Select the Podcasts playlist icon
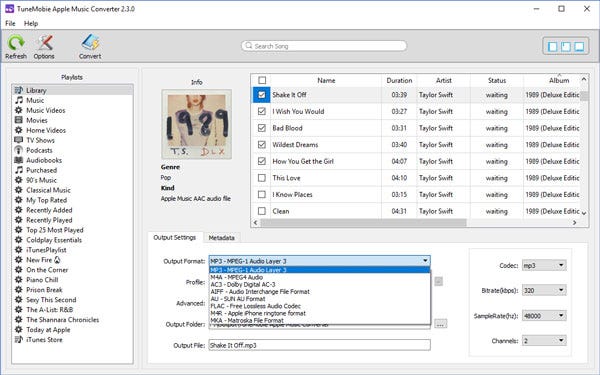 [x=18, y=150]
